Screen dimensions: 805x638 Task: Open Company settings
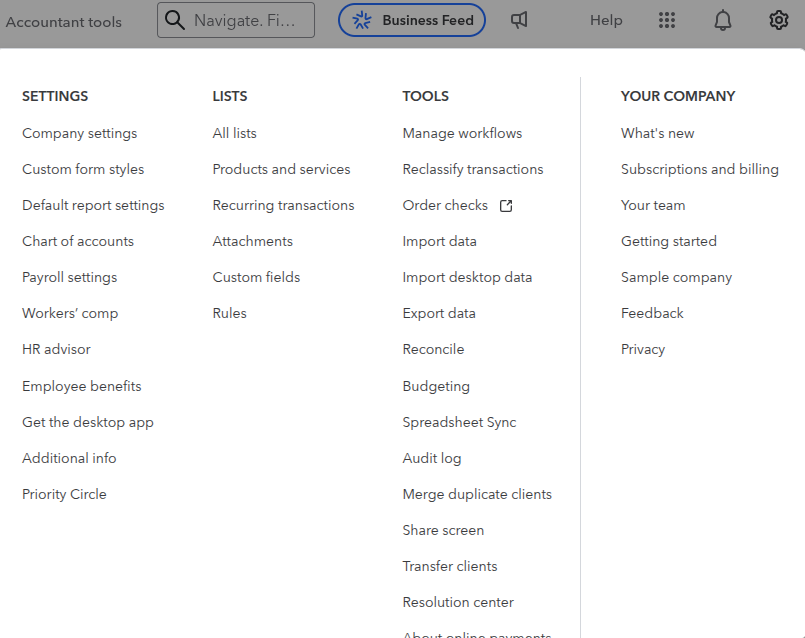pos(79,133)
